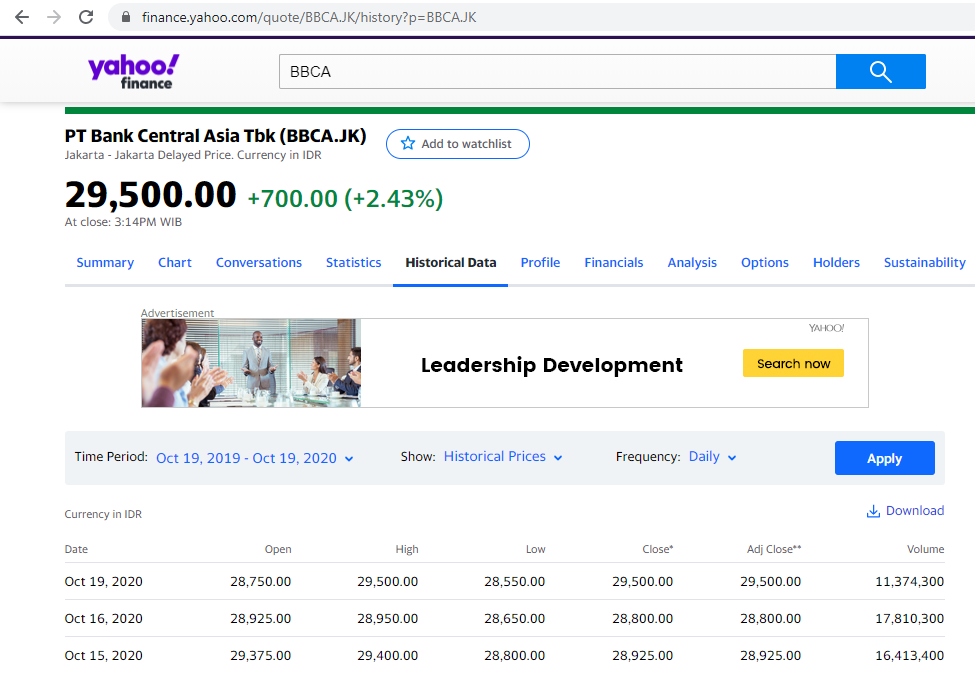This screenshot has height=673, width=975.
Task: Click the volume value 17,810,300
Action: tap(910, 619)
